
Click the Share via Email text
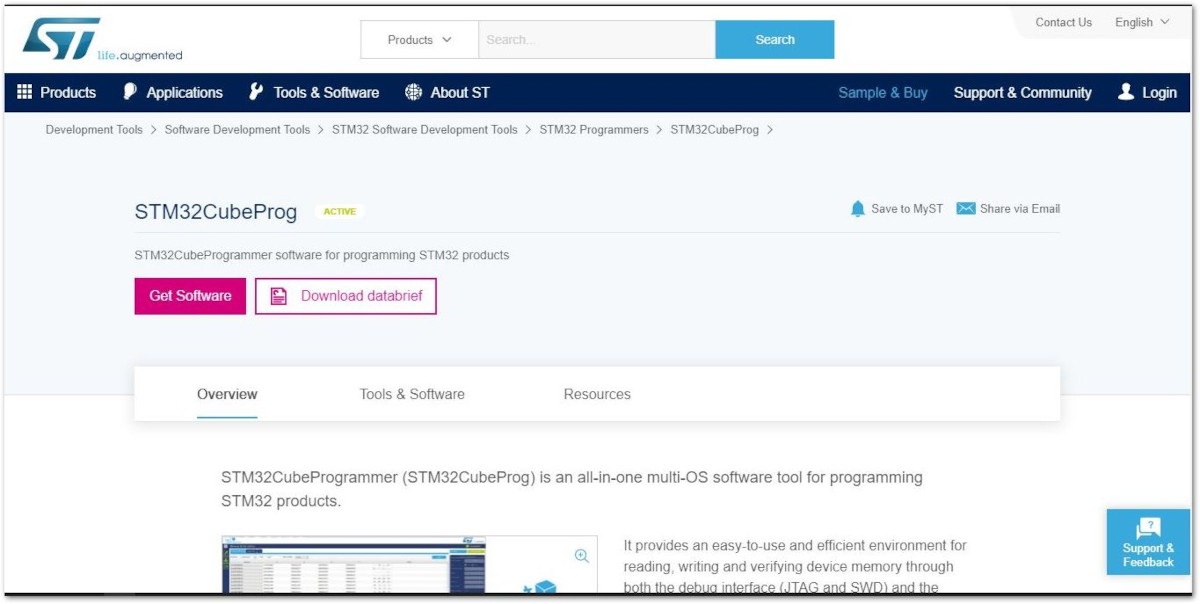(1020, 209)
